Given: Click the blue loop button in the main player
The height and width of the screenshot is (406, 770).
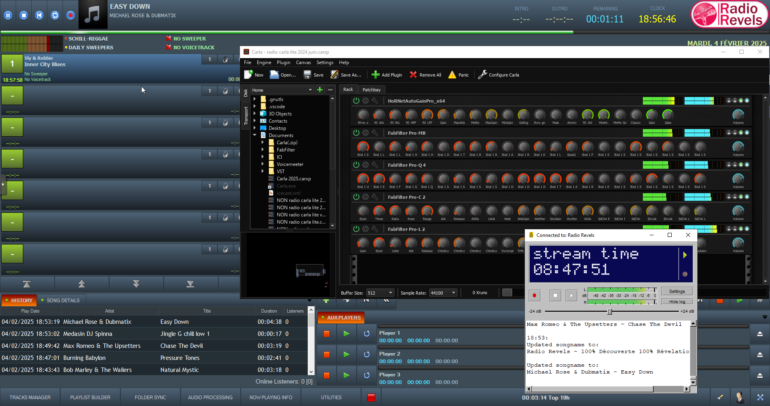Looking at the screenshot, I should [x=55, y=15].
